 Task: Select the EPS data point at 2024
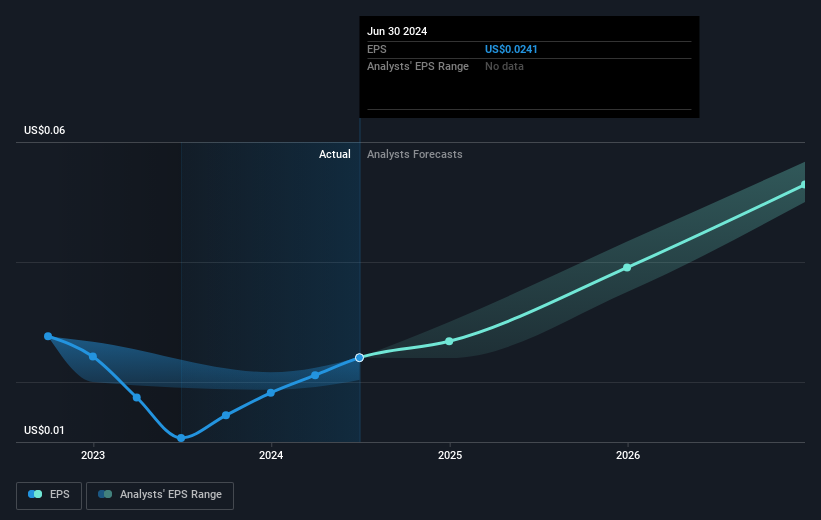click(x=271, y=393)
